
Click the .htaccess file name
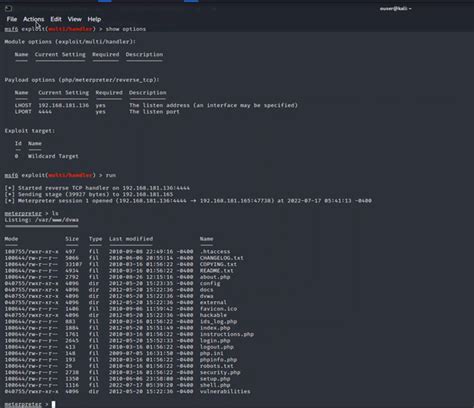click(215, 251)
